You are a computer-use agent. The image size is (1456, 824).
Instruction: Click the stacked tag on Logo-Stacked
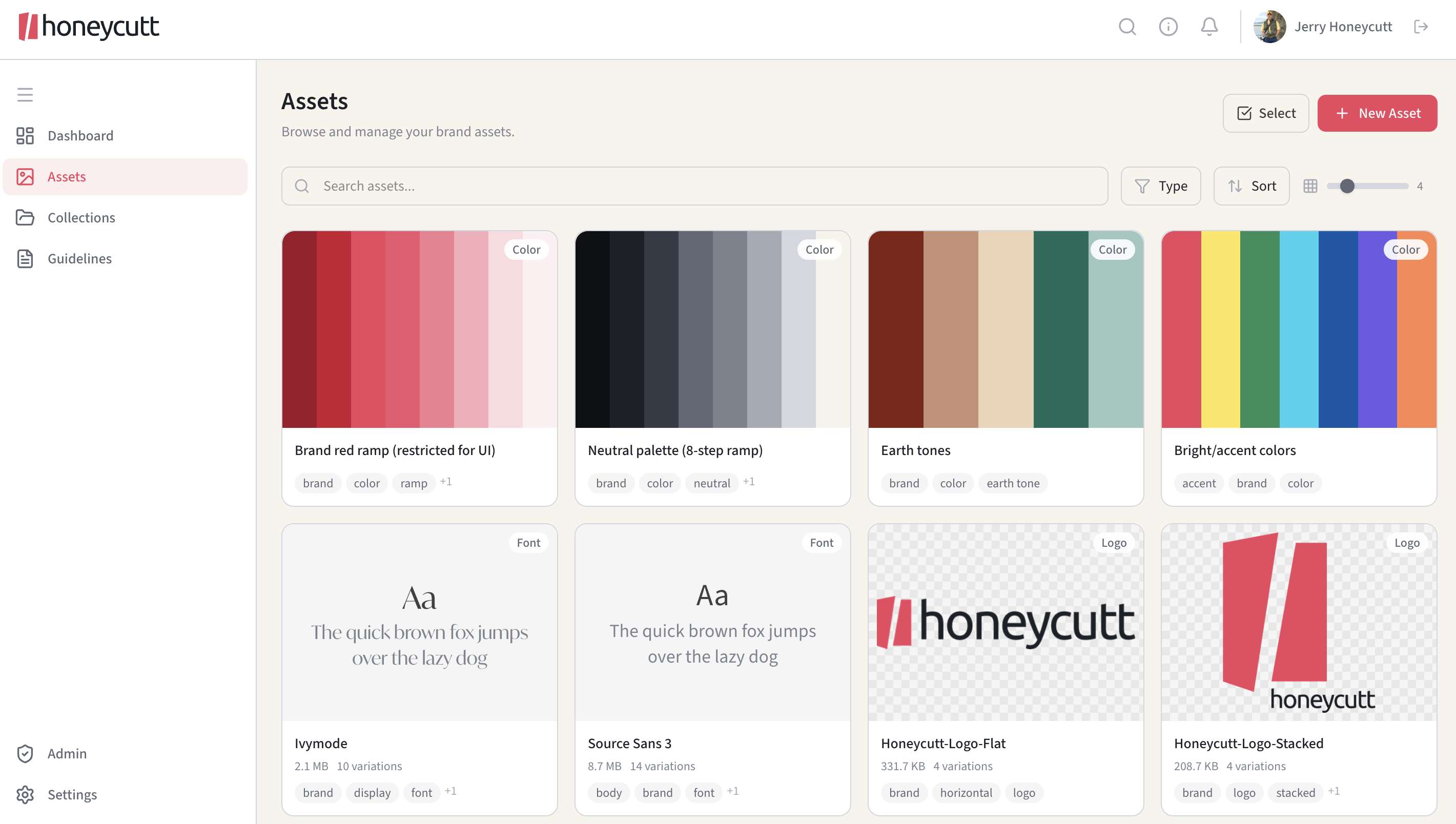click(1295, 793)
